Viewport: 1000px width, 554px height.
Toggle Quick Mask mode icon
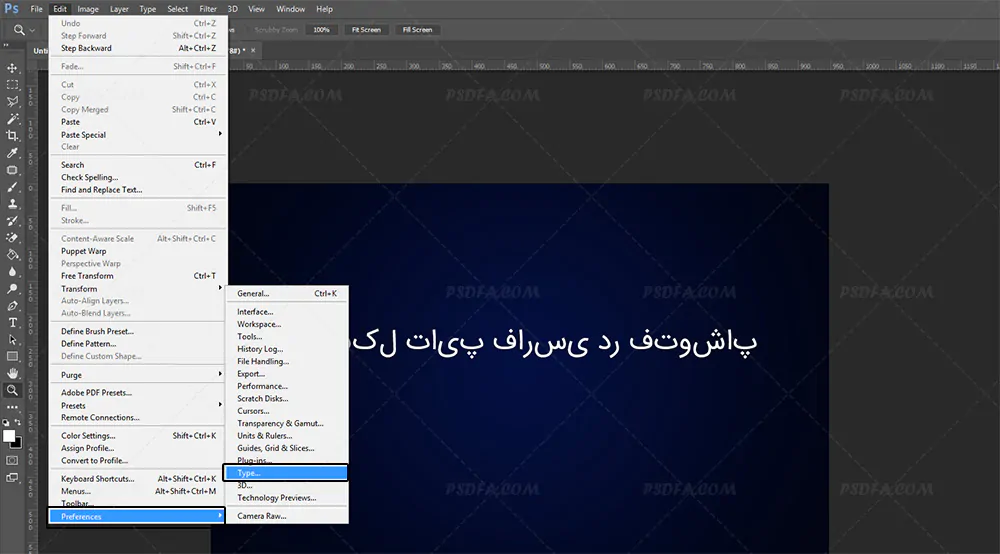point(12,460)
